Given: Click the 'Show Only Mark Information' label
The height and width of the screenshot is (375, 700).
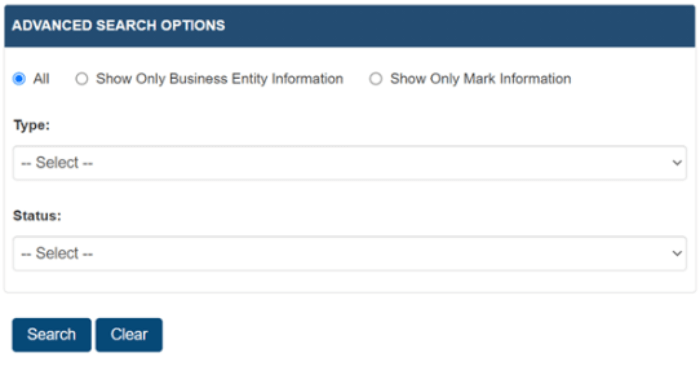Looking at the screenshot, I should click(x=481, y=79).
